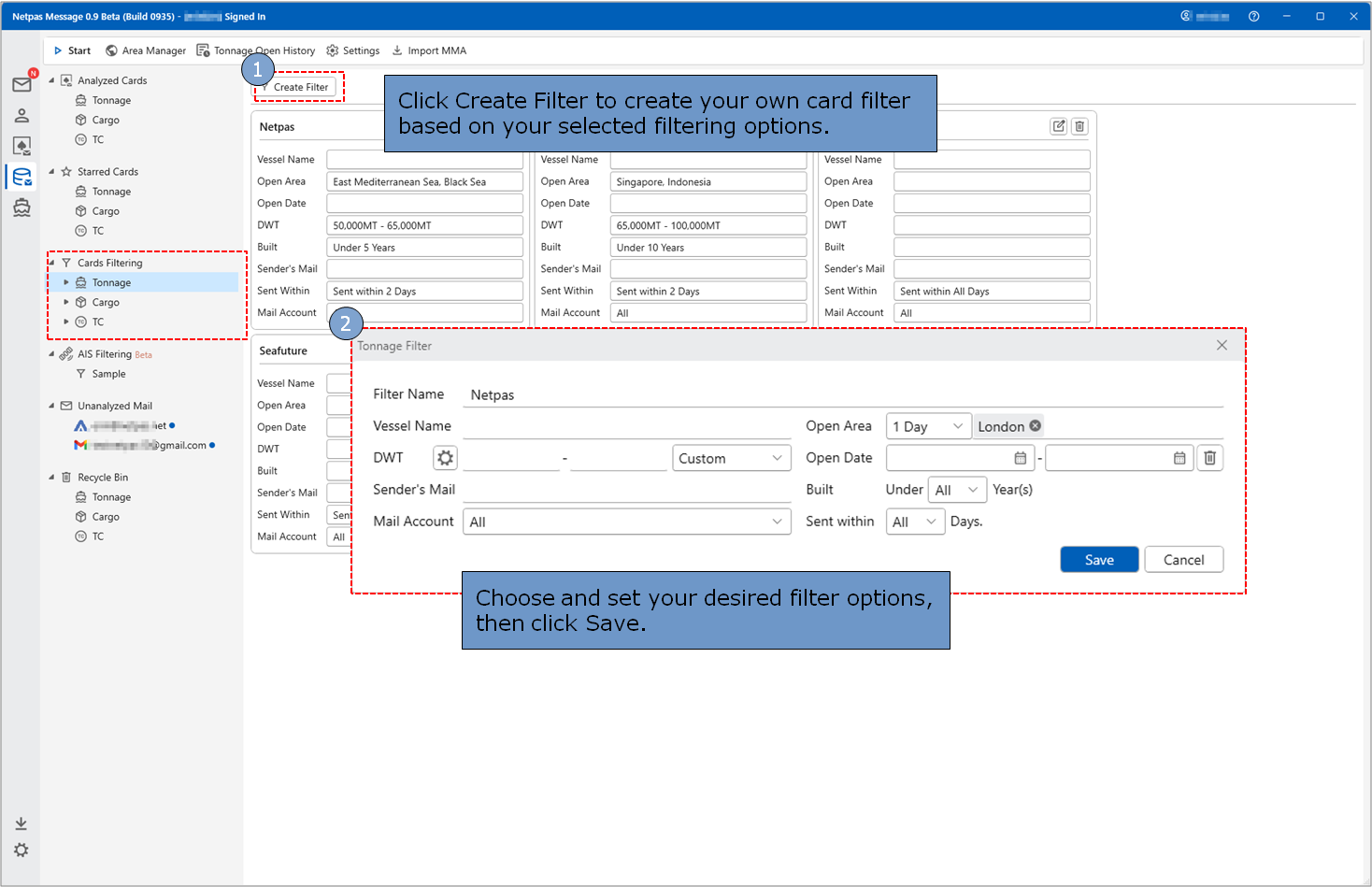Image resolution: width=1372 pixels, height=887 pixels.
Task: Click the edit filter card icon
Action: point(1058,126)
